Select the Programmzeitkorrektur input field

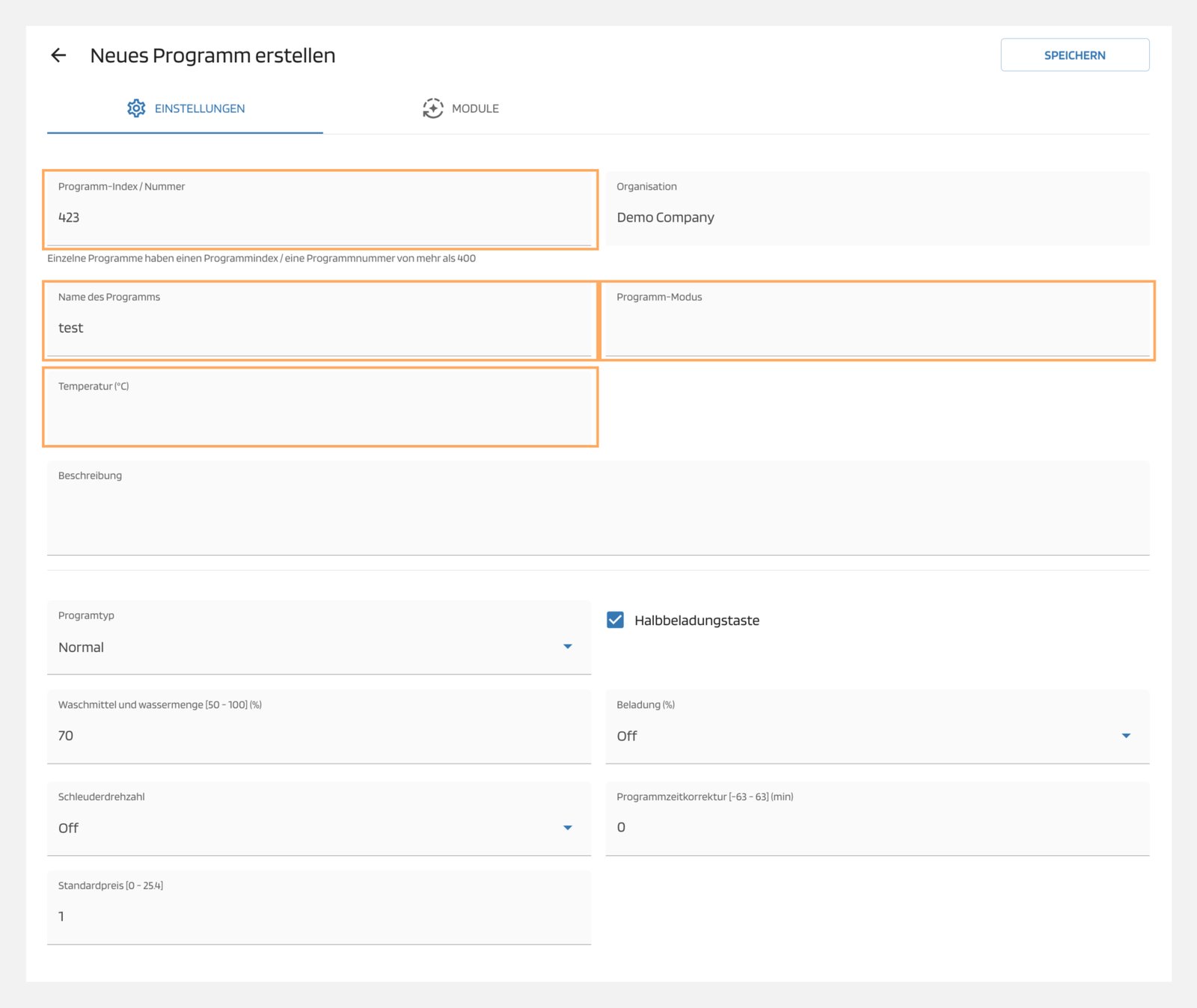(877, 828)
